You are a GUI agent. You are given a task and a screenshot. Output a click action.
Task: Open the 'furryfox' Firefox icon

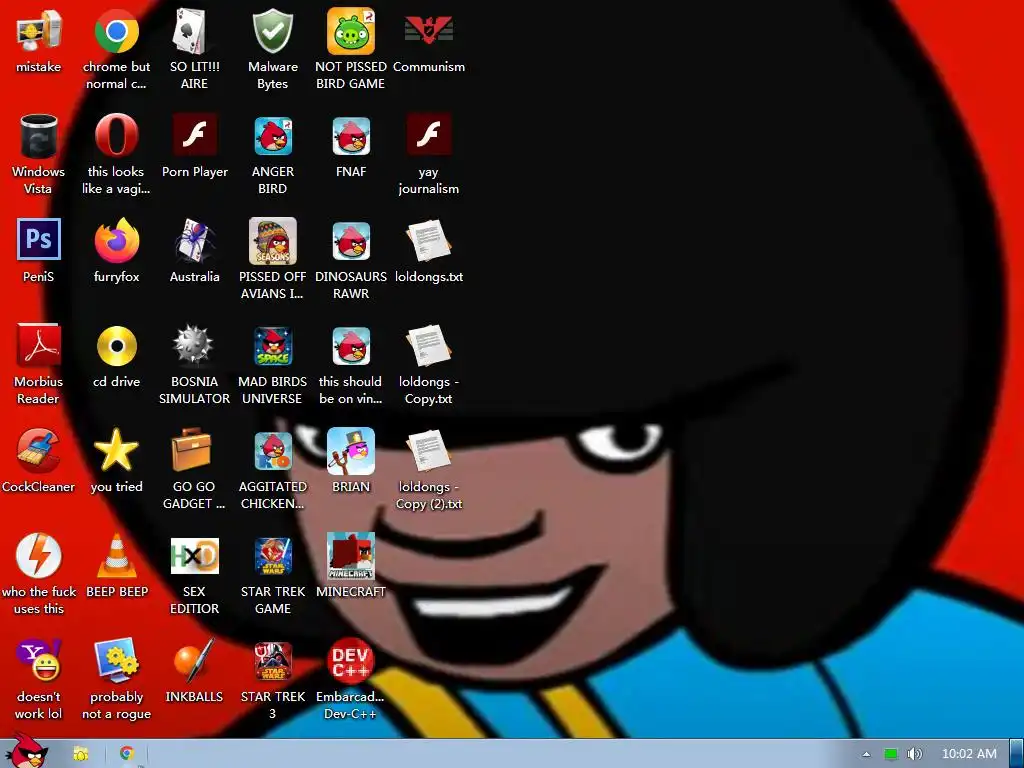tap(116, 240)
